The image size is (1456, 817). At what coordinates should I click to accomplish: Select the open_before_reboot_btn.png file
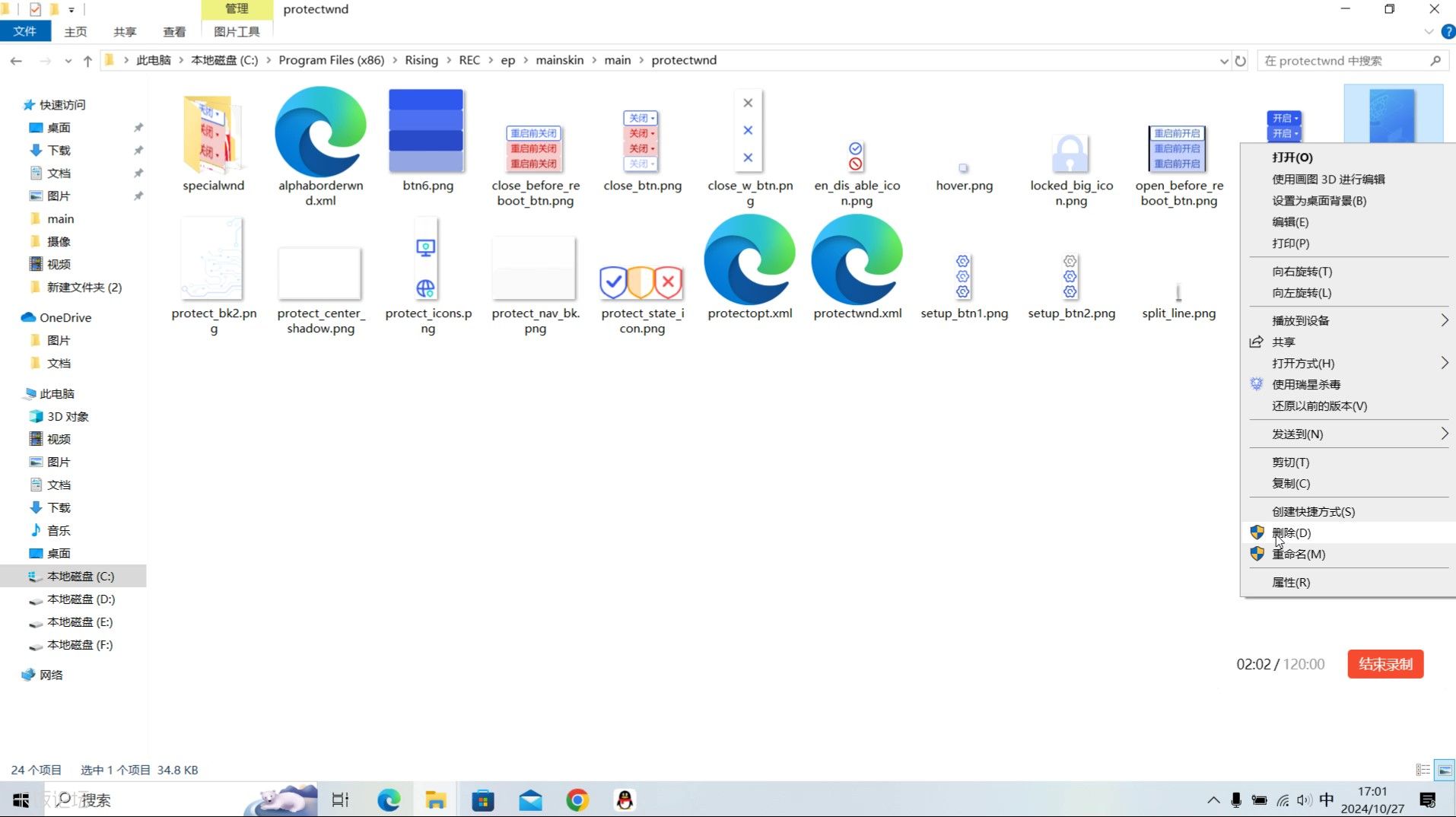coord(1178,148)
